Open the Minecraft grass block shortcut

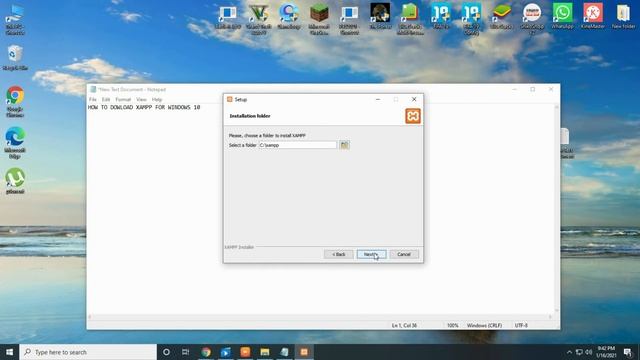click(319, 18)
